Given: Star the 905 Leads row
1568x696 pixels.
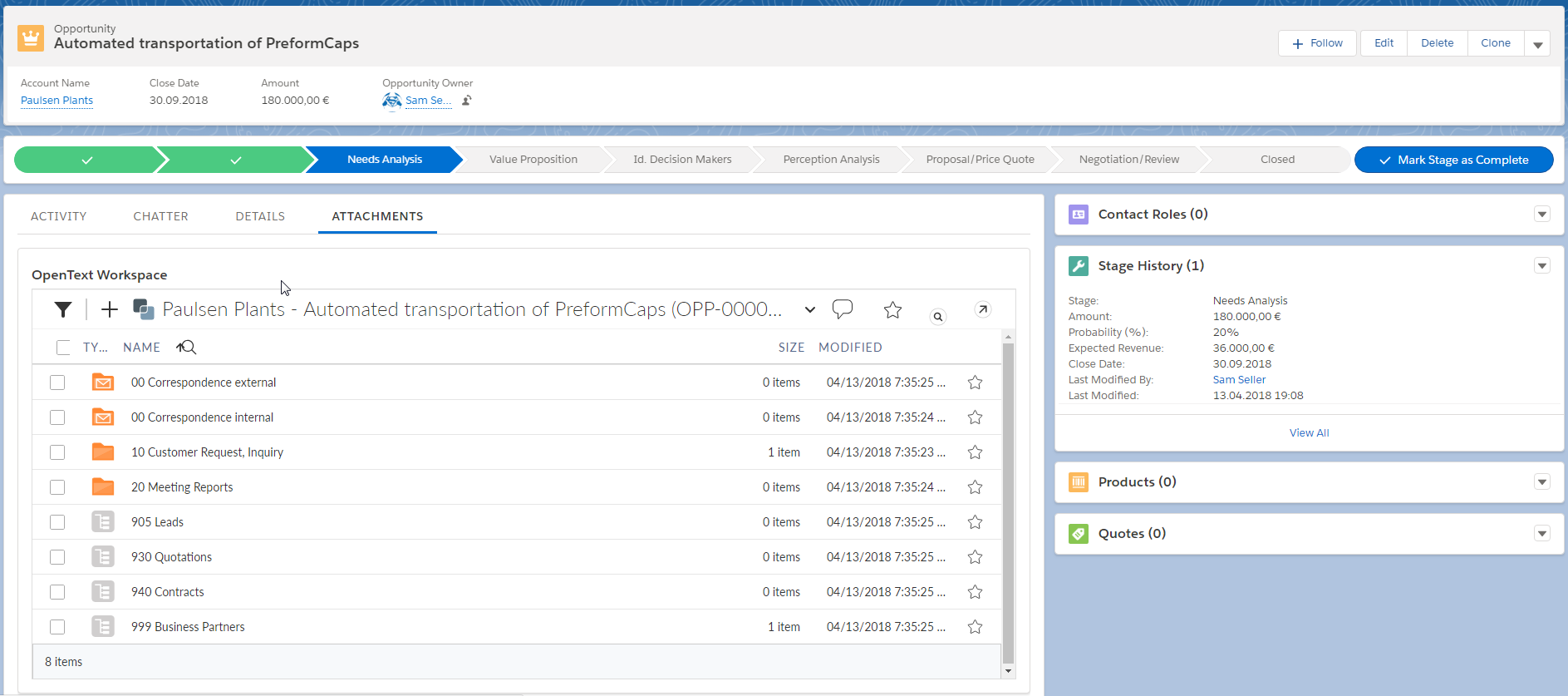Looking at the screenshot, I should tap(976, 522).
